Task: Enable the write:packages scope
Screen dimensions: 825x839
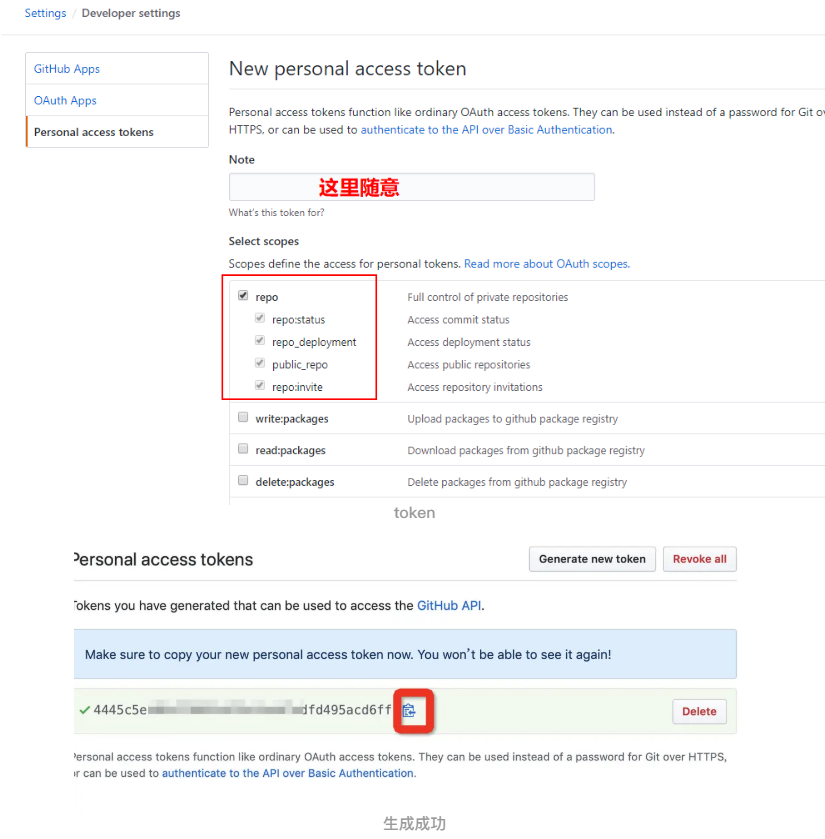Action: click(243, 417)
